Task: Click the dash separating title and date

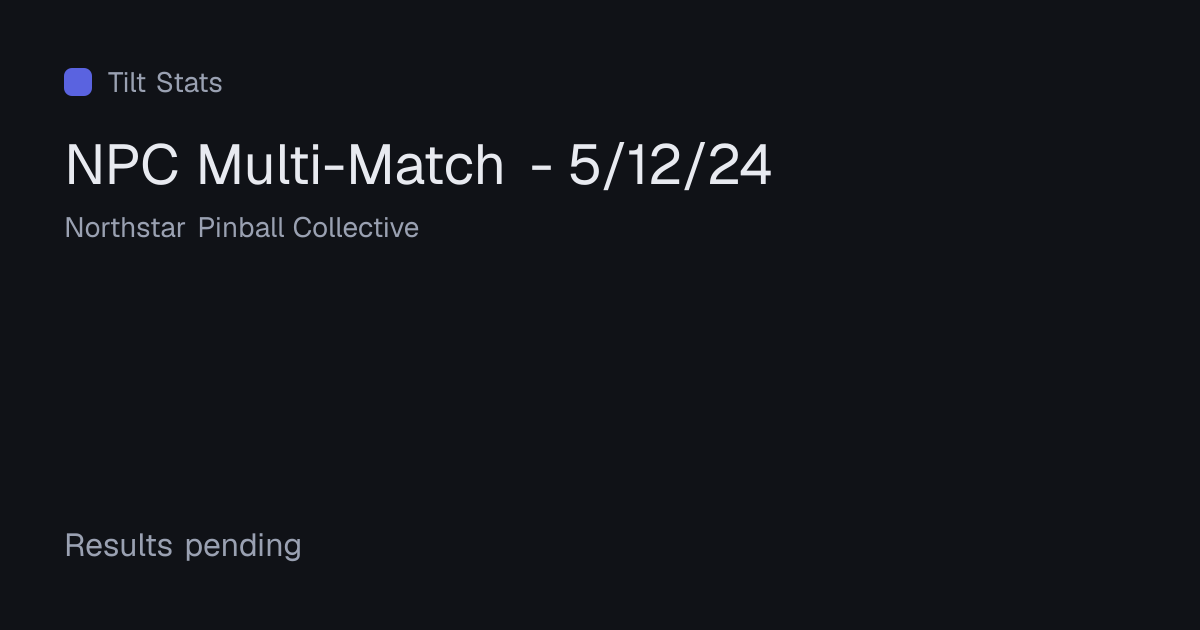Action: click(541, 168)
